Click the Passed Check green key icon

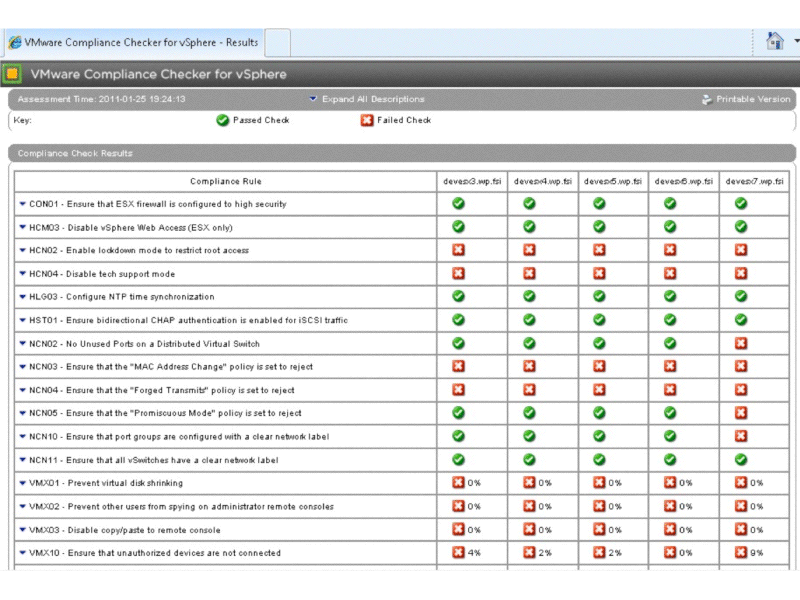pyautogui.click(x=222, y=120)
